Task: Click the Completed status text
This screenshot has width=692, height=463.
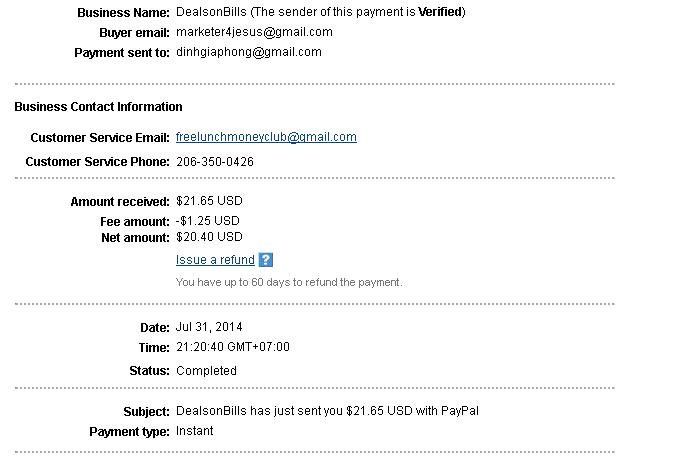Action: click(x=206, y=371)
